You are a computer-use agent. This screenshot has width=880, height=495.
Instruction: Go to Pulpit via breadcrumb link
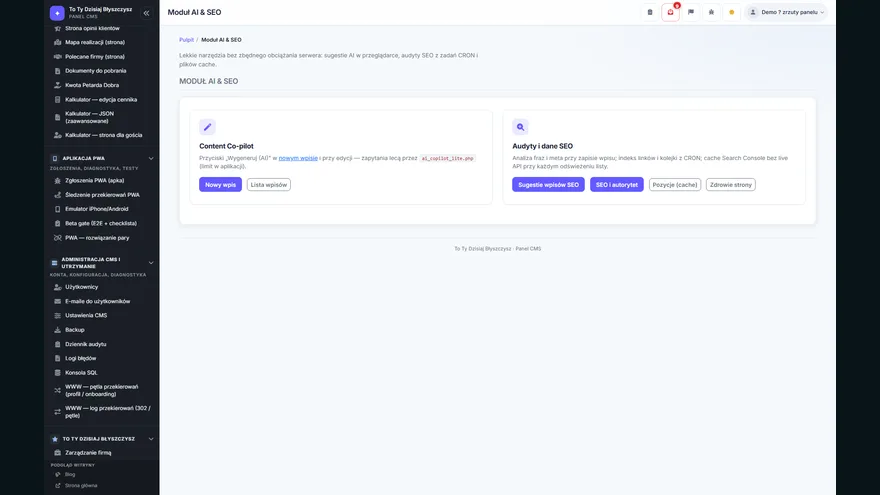pos(186,40)
